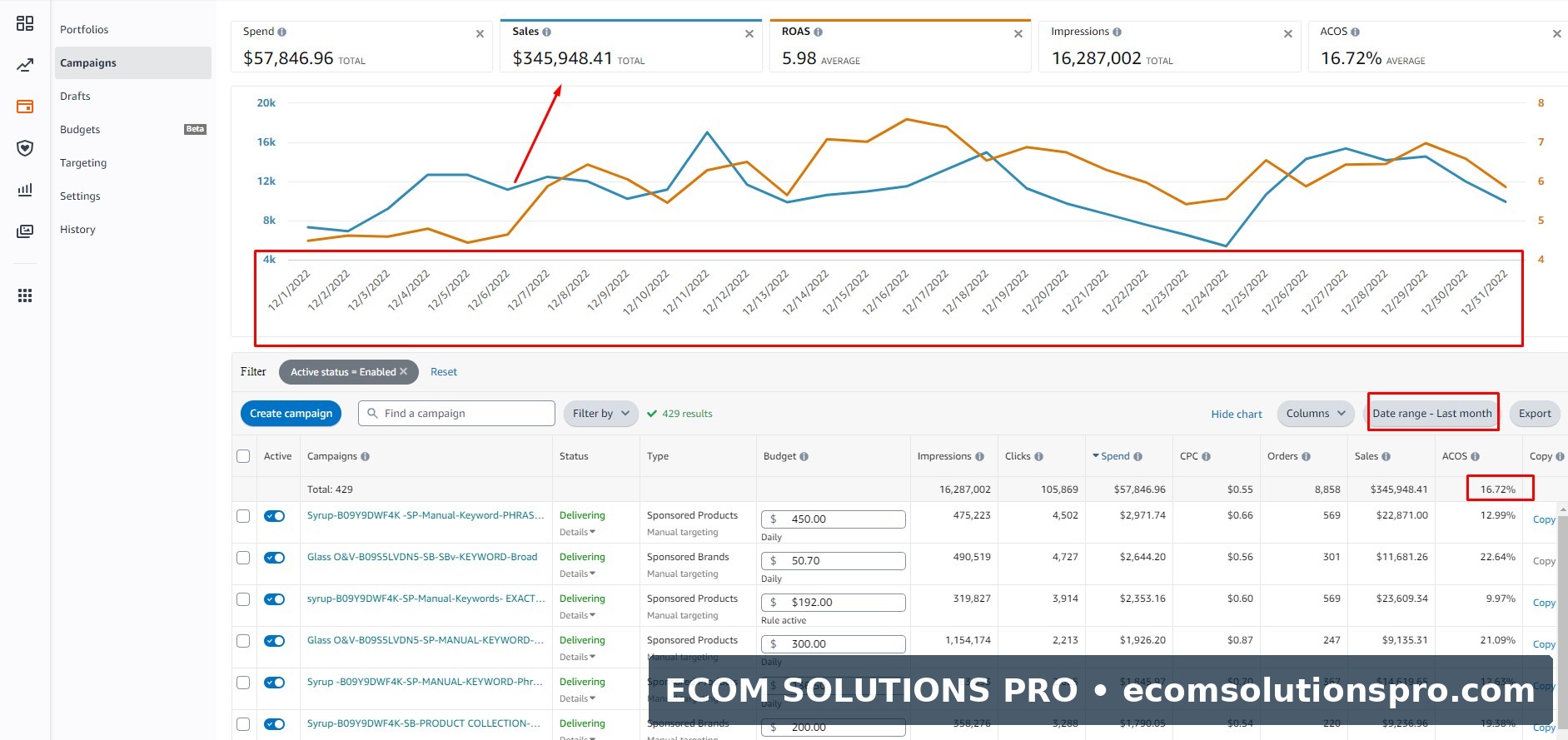The width and height of the screenshot is (1568, 740).
Task: Close the Sales metric card
Action: click(749, 34)
